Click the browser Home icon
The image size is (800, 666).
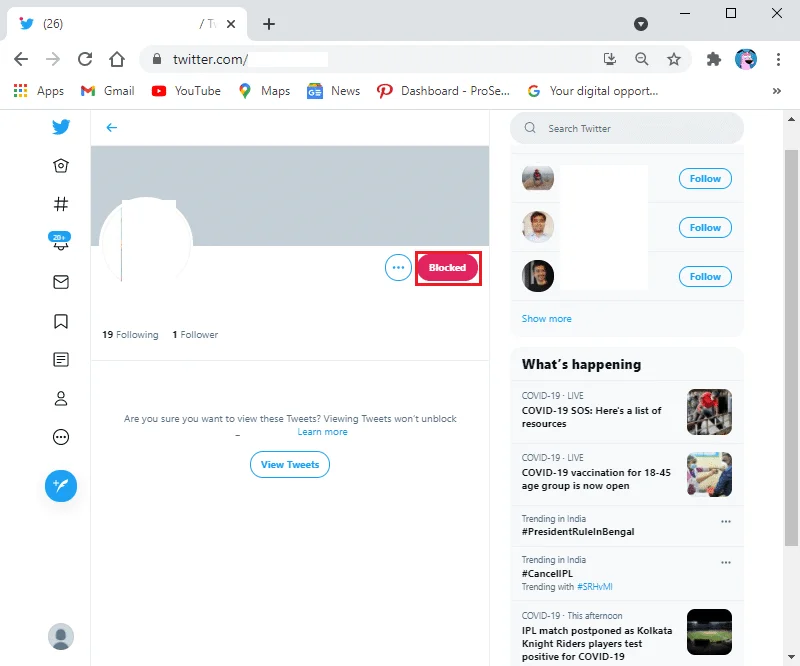pyautogui.click(x=117, y=59)
